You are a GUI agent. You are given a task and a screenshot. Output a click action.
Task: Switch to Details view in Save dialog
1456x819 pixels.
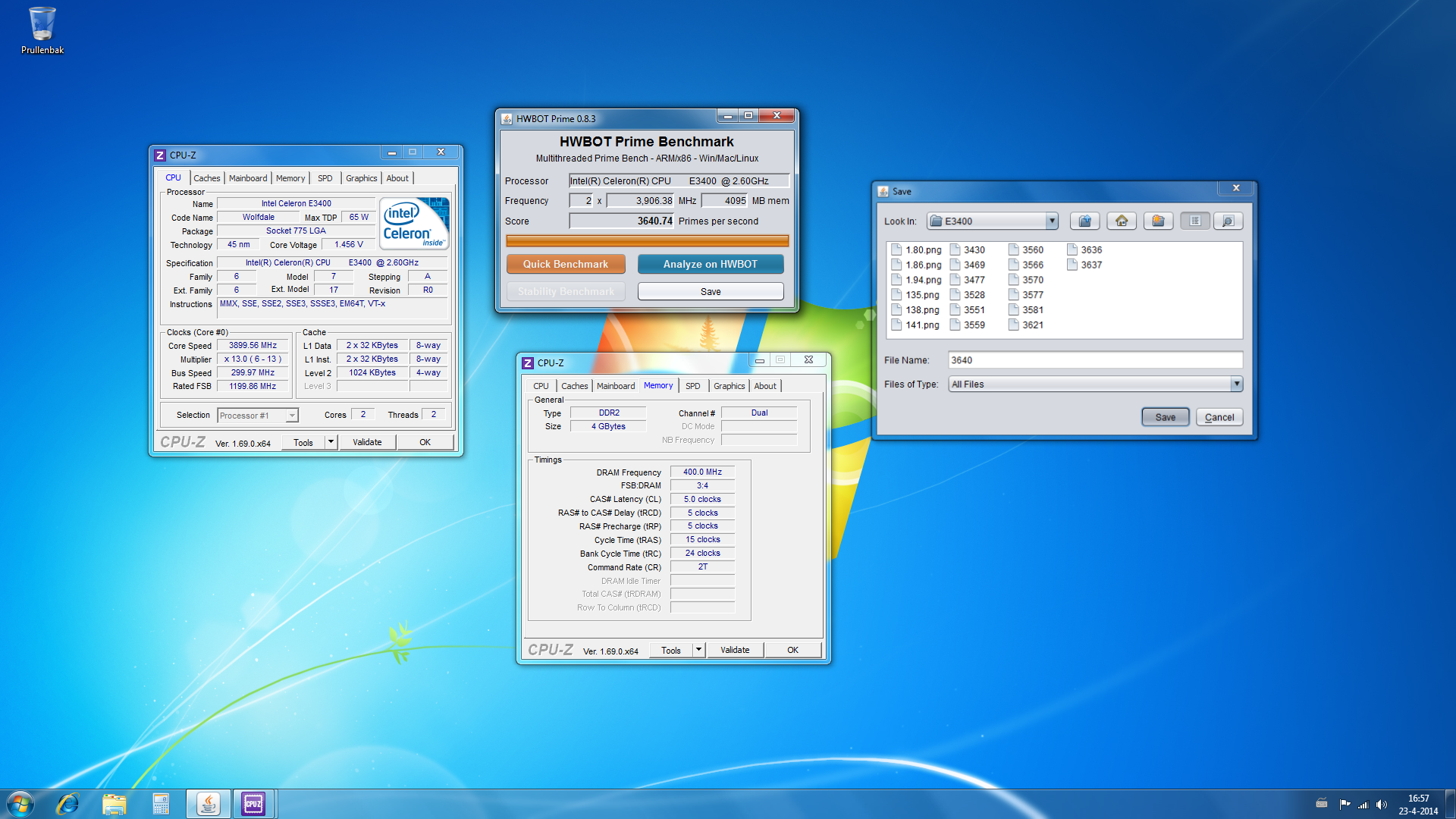[x=1228, y=221]
